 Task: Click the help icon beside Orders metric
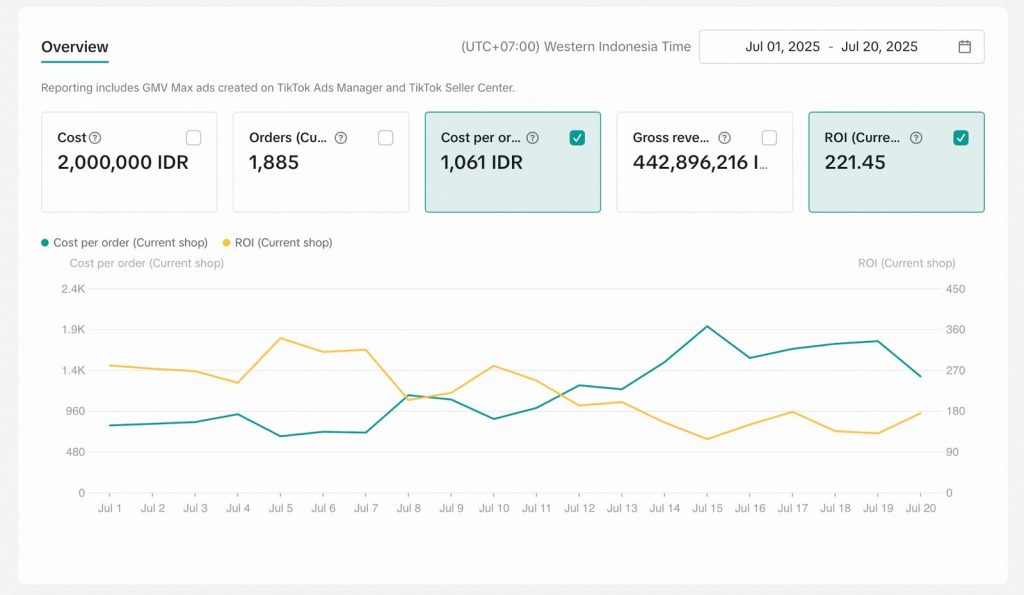pos(341,138)
